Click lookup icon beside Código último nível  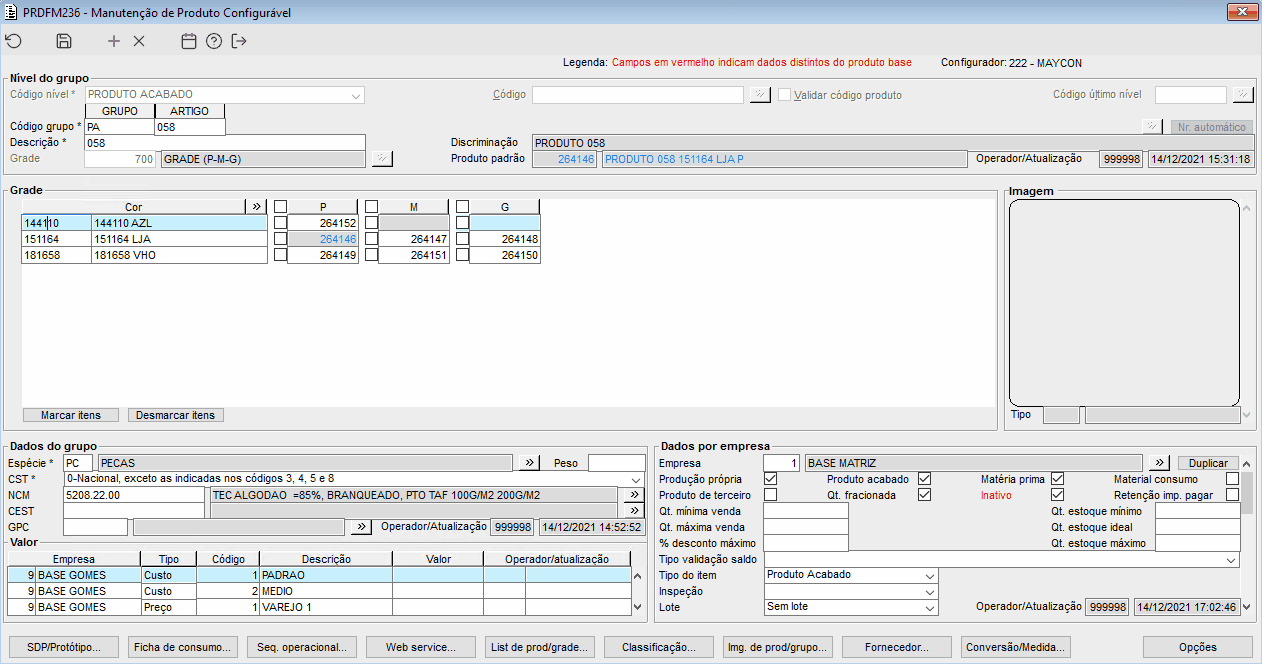point(1243,95)
